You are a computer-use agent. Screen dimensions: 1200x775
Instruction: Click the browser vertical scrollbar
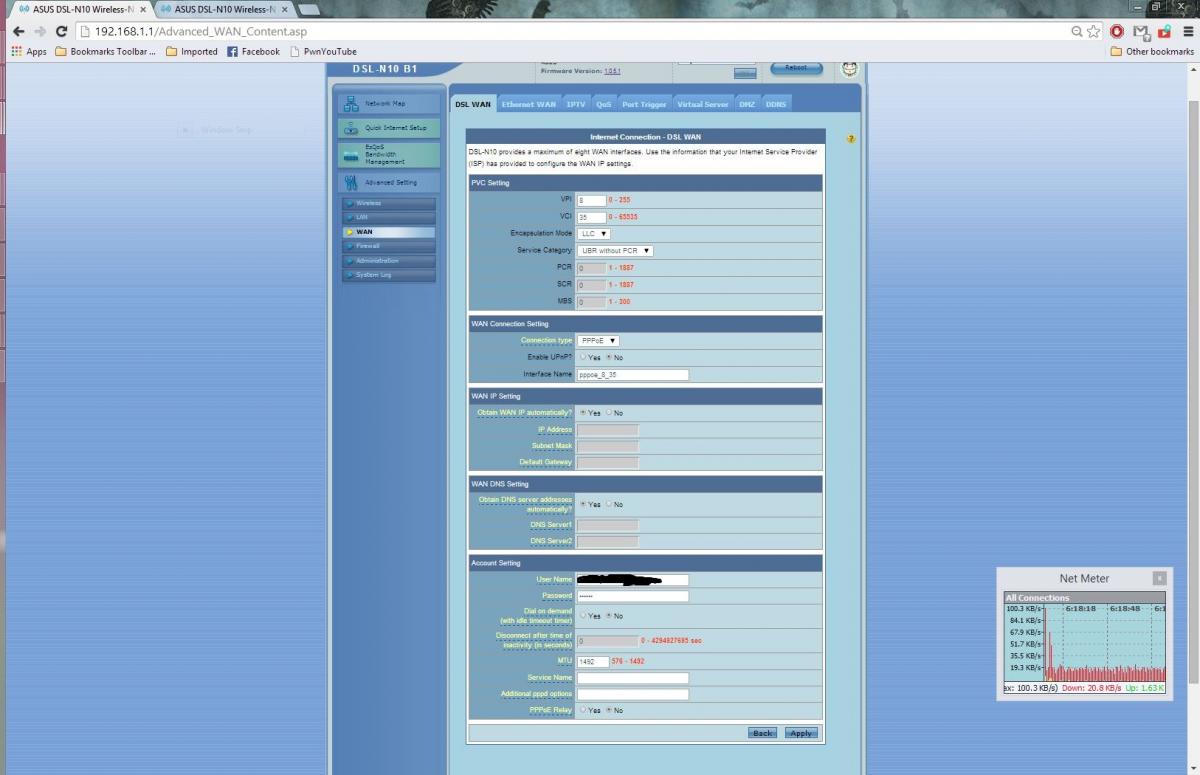point(1193,390)
